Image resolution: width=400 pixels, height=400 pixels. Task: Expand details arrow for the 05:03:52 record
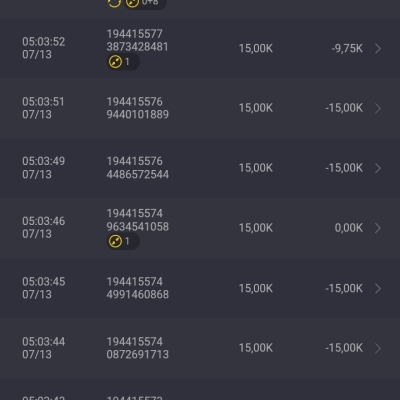click(378, 49)
